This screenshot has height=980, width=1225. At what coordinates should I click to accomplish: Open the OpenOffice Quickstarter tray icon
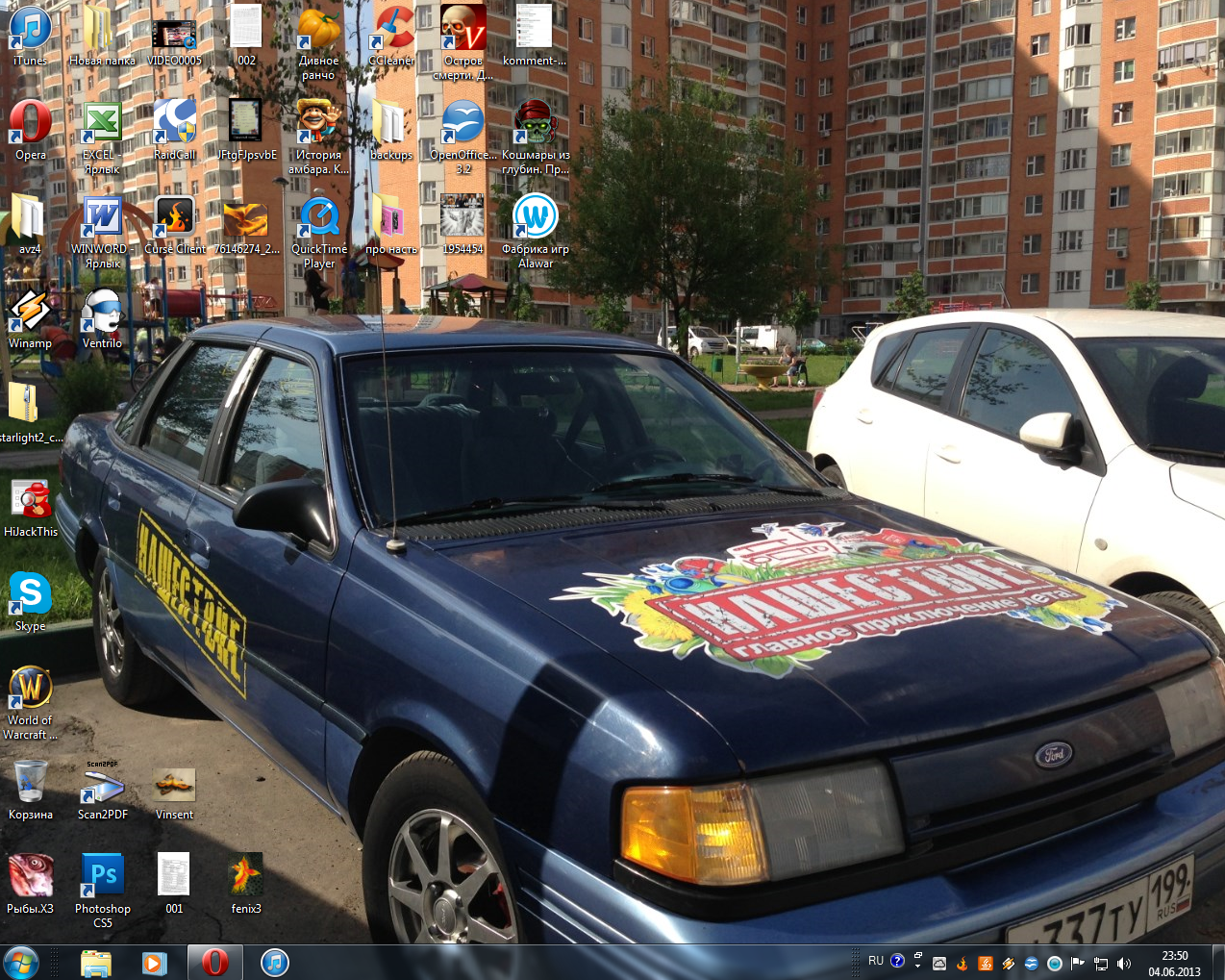[1032, 963]
